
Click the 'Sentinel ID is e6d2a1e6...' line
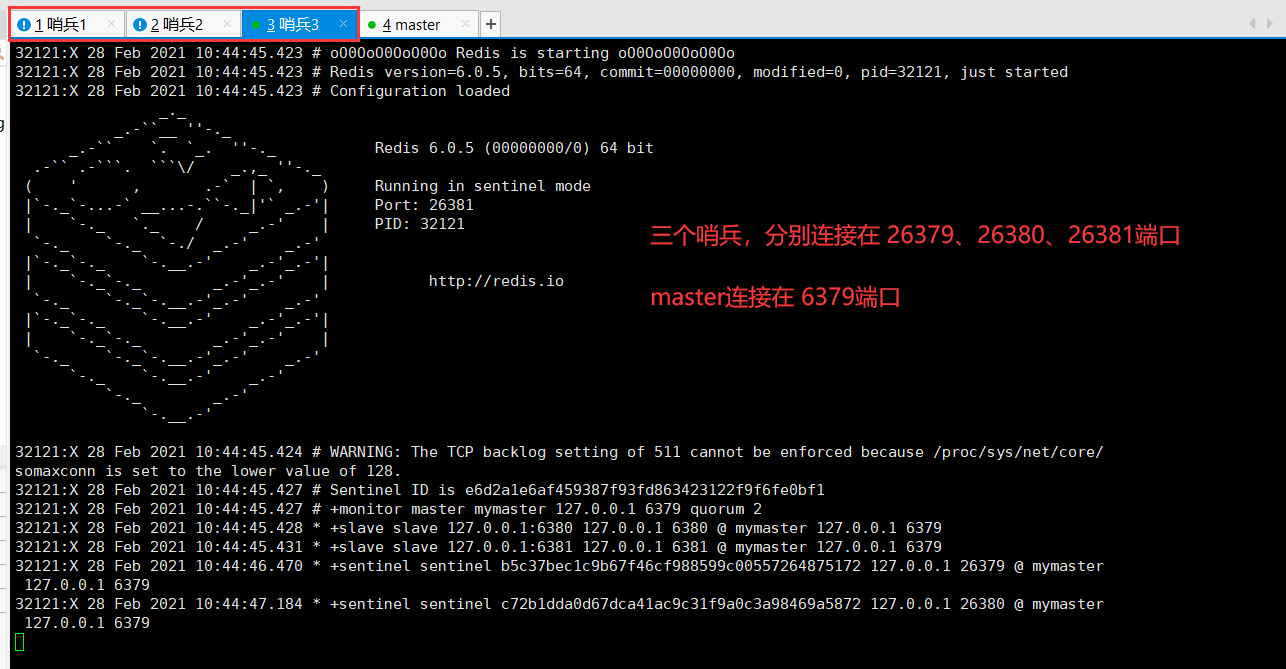point(419,490)
